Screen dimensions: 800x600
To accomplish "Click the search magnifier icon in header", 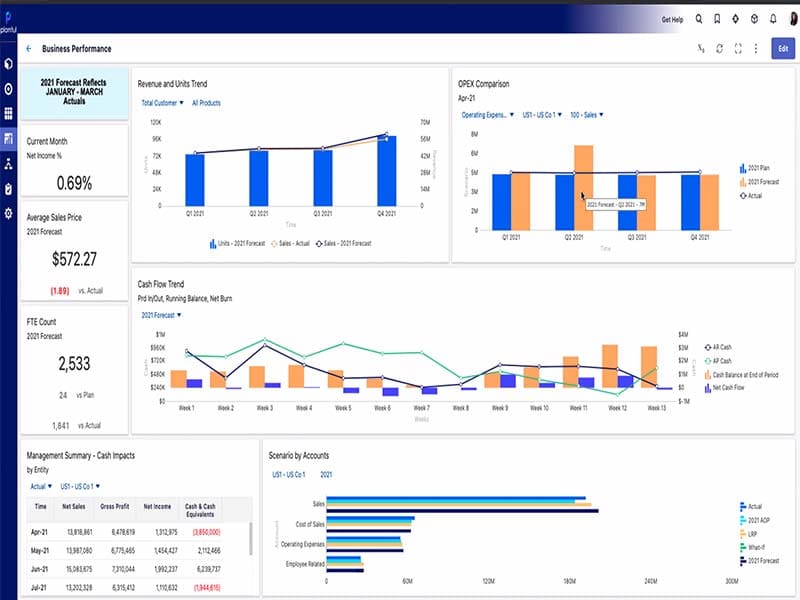I will (698, 19).
